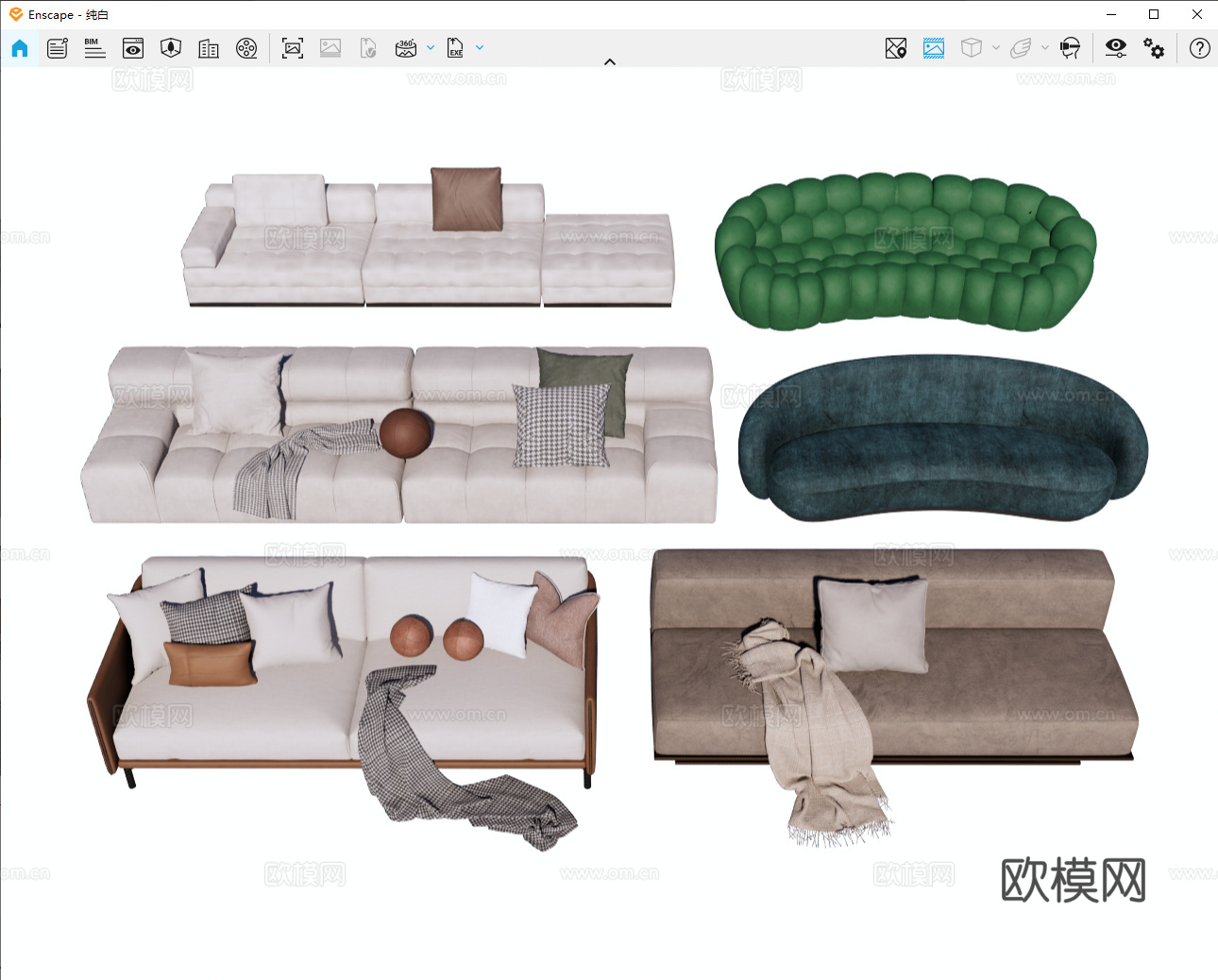Image resolution: width=1218 pixels, height=980 pixels.
Task: Open the Asset Library tree-cube icon
Action: pyautogui.click(x=171, y=48)
